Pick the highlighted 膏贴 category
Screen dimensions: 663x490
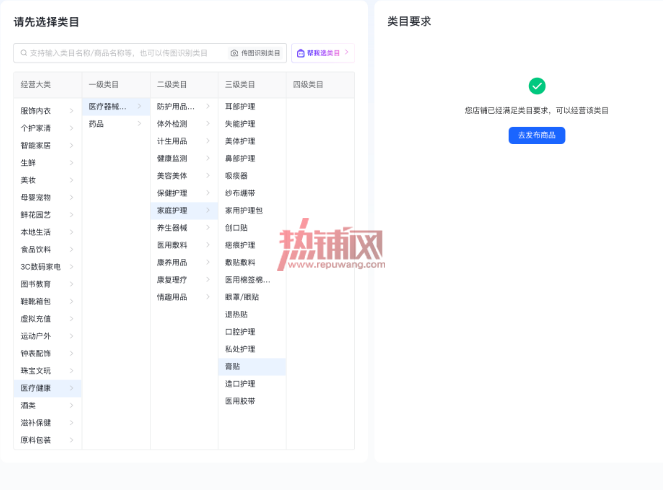click(252, 367)
